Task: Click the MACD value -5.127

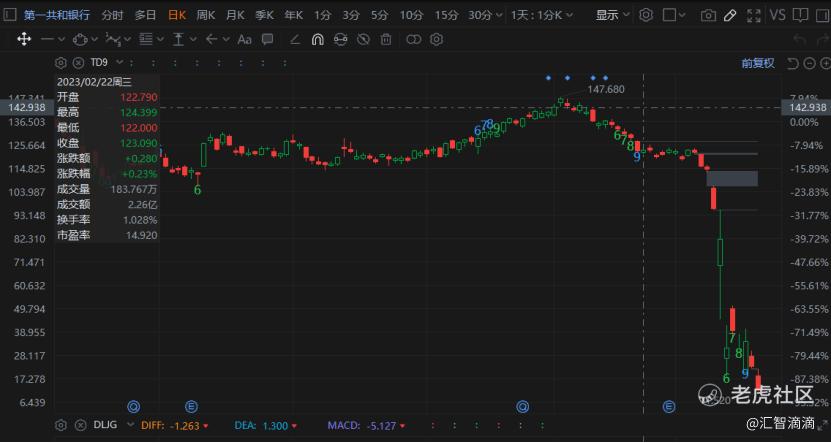Action: [x=384, y=426]
